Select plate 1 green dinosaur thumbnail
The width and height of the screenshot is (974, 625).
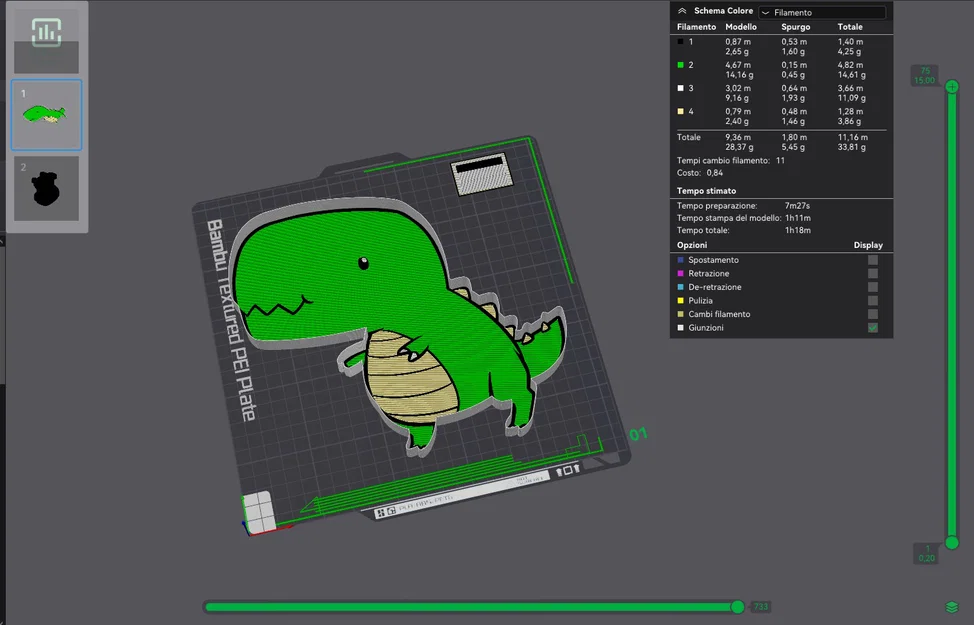tap(47, 115)
